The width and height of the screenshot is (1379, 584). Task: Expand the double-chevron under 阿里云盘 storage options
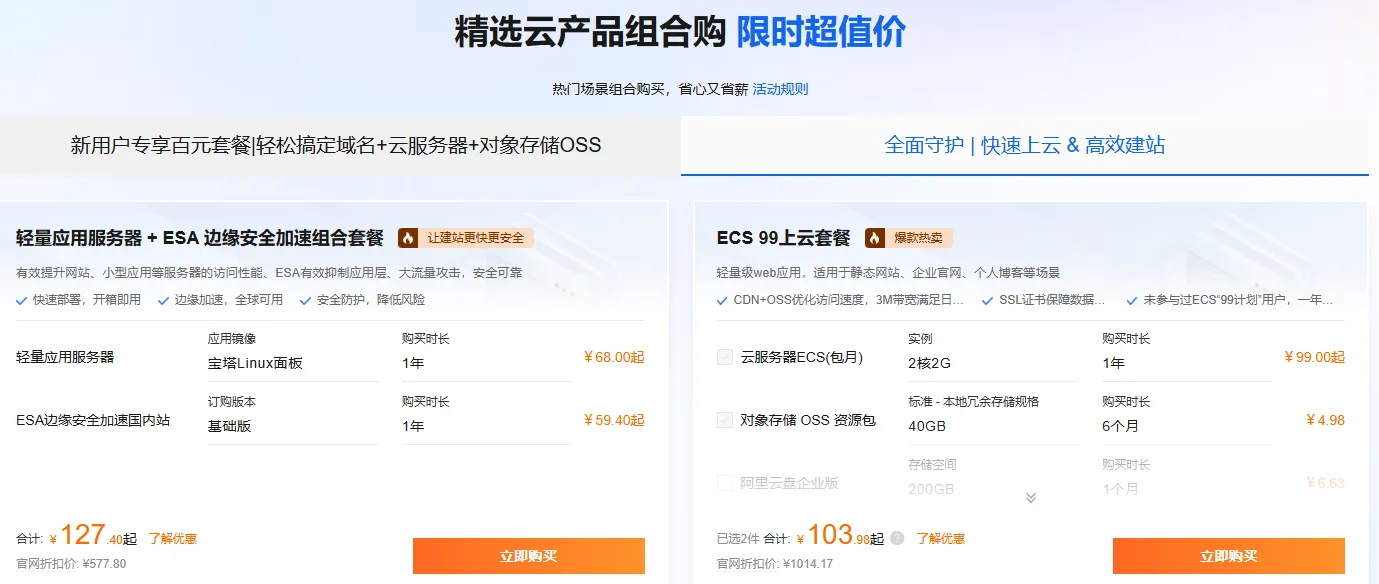[1028, 497]
